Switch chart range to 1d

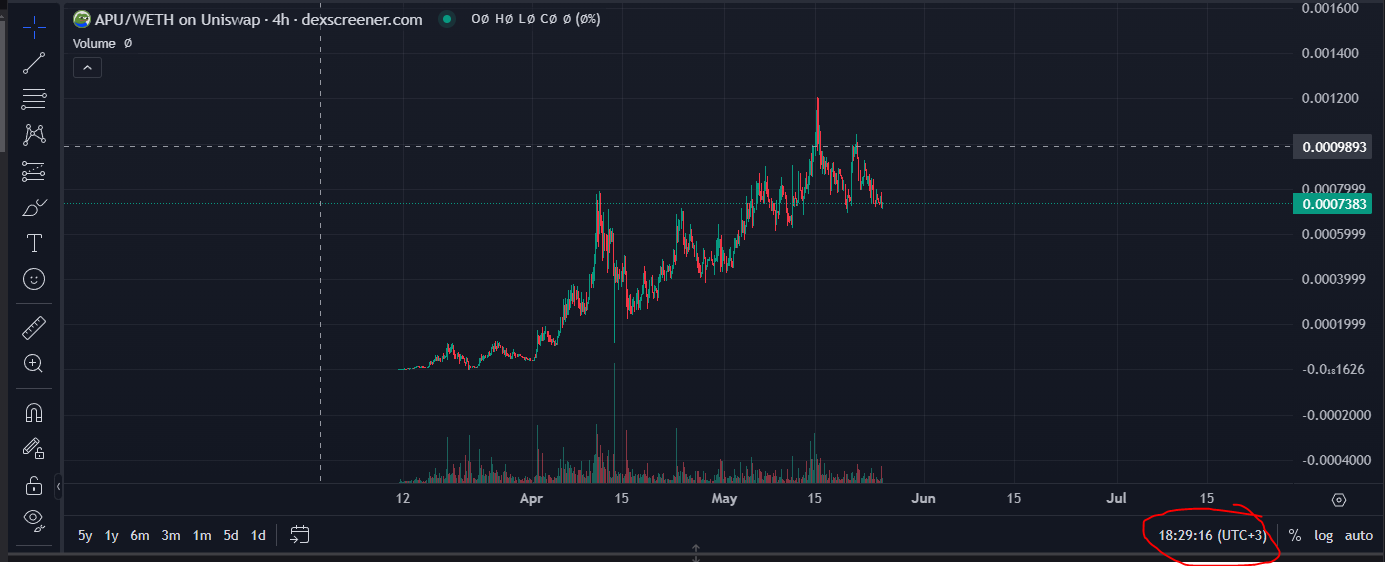pyautogui.click(x=258, y=535)
